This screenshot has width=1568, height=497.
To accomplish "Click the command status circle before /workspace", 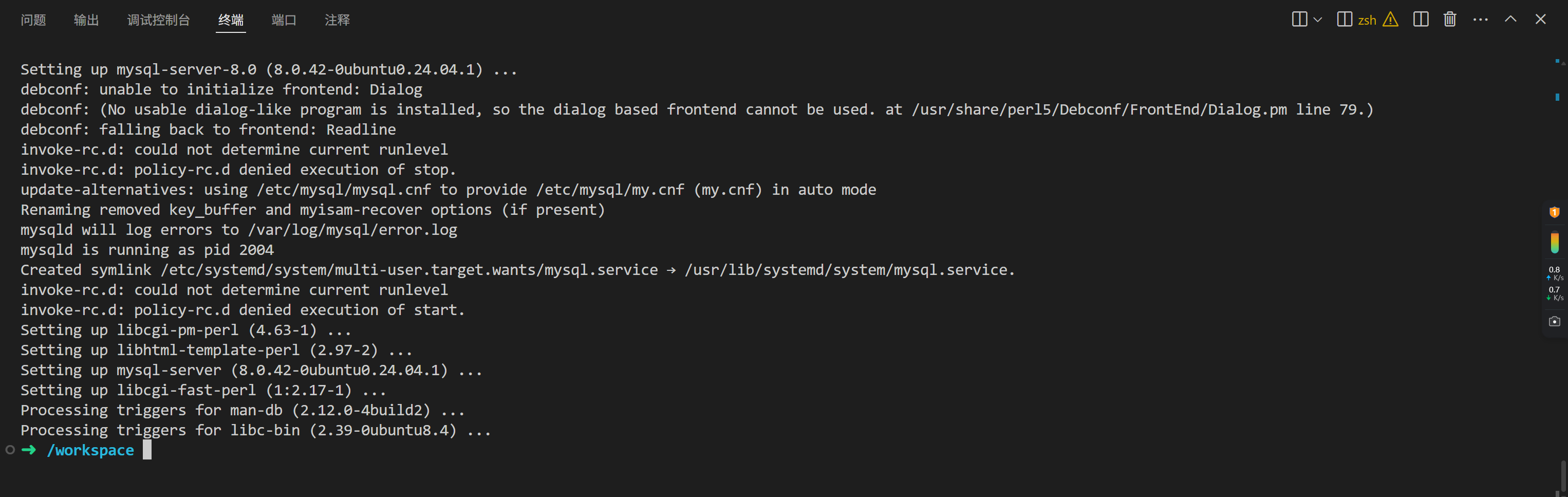I will coord(10,450).
